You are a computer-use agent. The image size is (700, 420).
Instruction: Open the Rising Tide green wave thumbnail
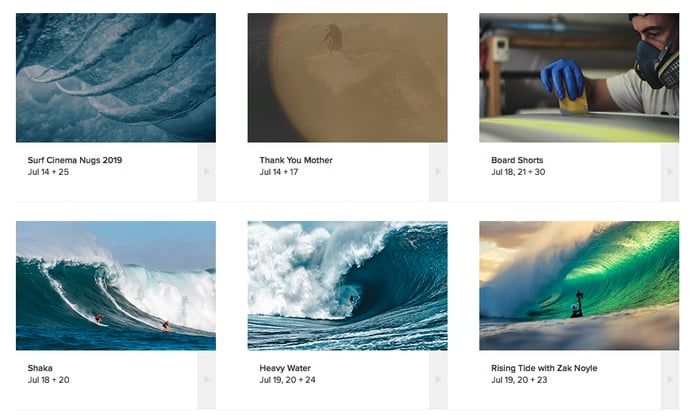tap(579, 286)
